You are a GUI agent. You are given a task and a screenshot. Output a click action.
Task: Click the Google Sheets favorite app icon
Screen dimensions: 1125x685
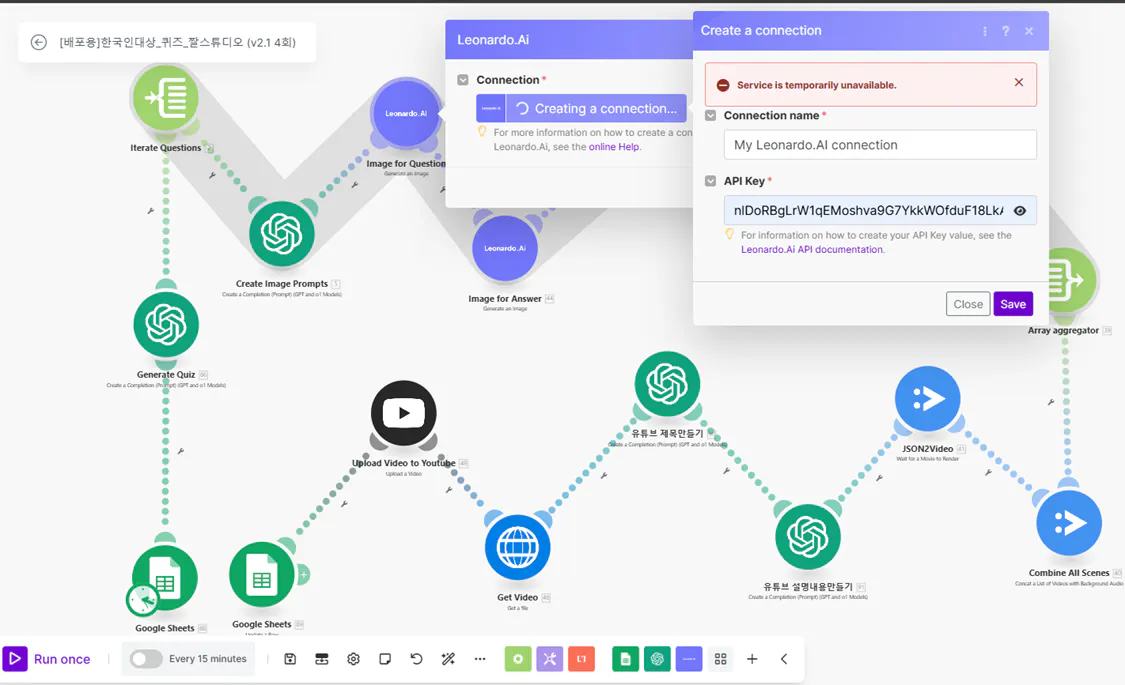(626, 658)
